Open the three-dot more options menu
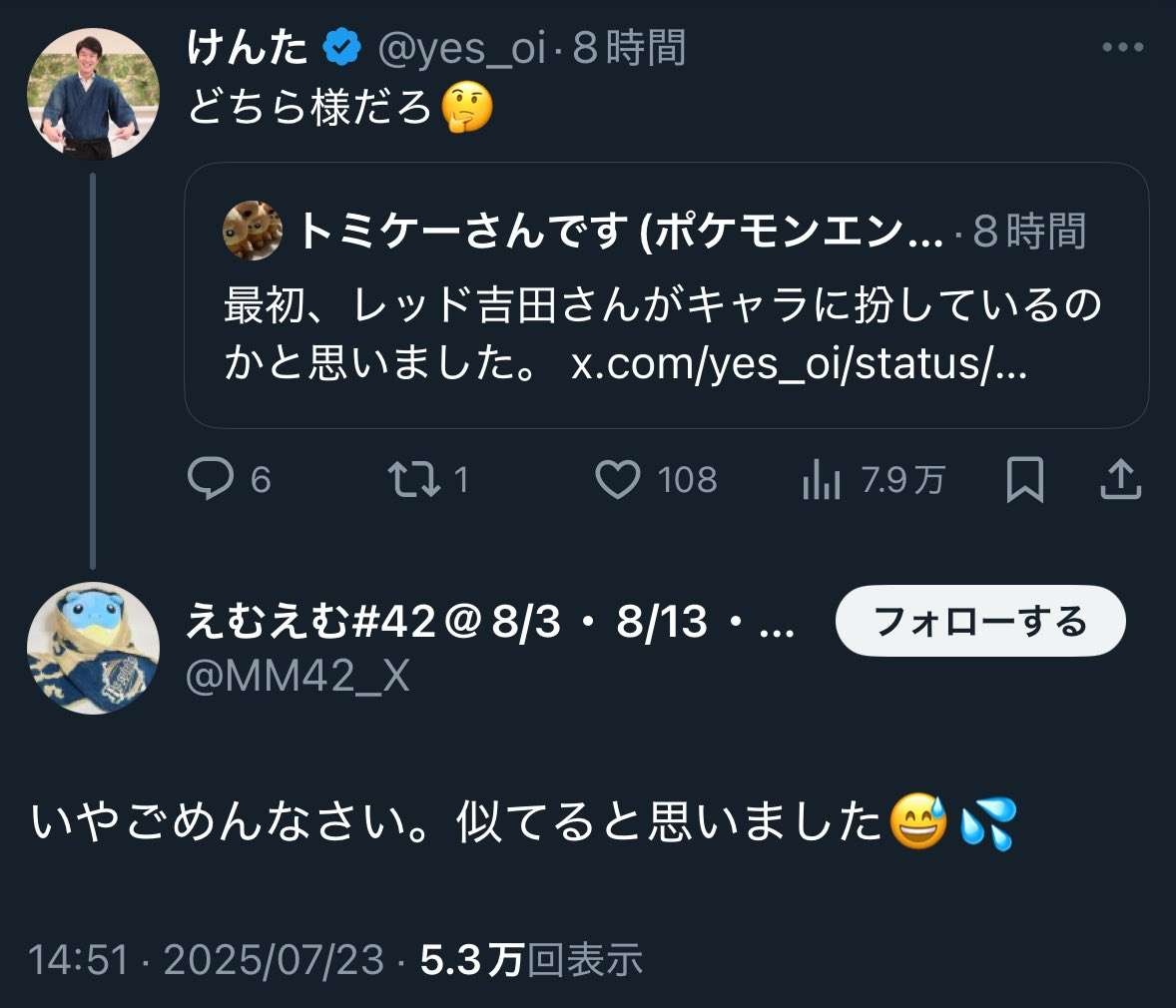The height and width of the screenshot is (1008, 1176). (x=1122, y=47)
